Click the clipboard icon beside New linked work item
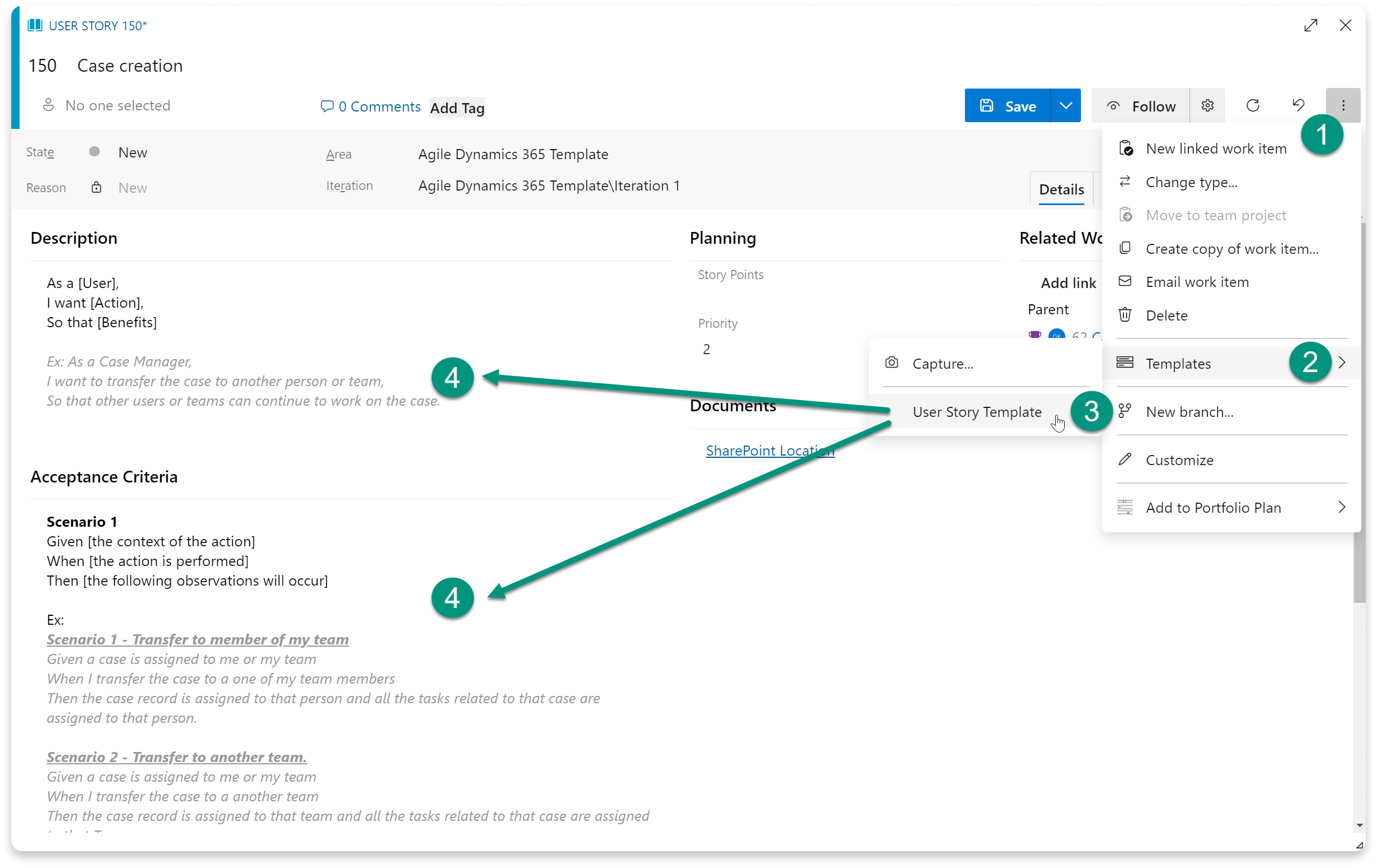The image size is (1377, 868). click(1125, 148)
